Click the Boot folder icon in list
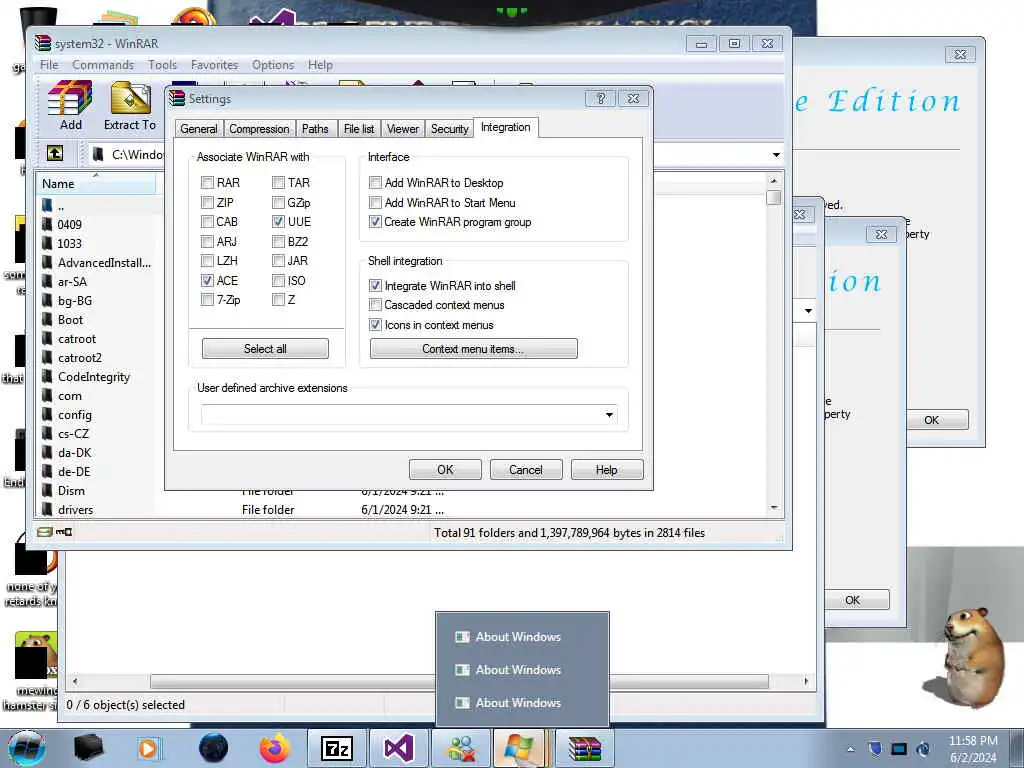This screenshot has width=1024, height=768. tap(47, 320)
